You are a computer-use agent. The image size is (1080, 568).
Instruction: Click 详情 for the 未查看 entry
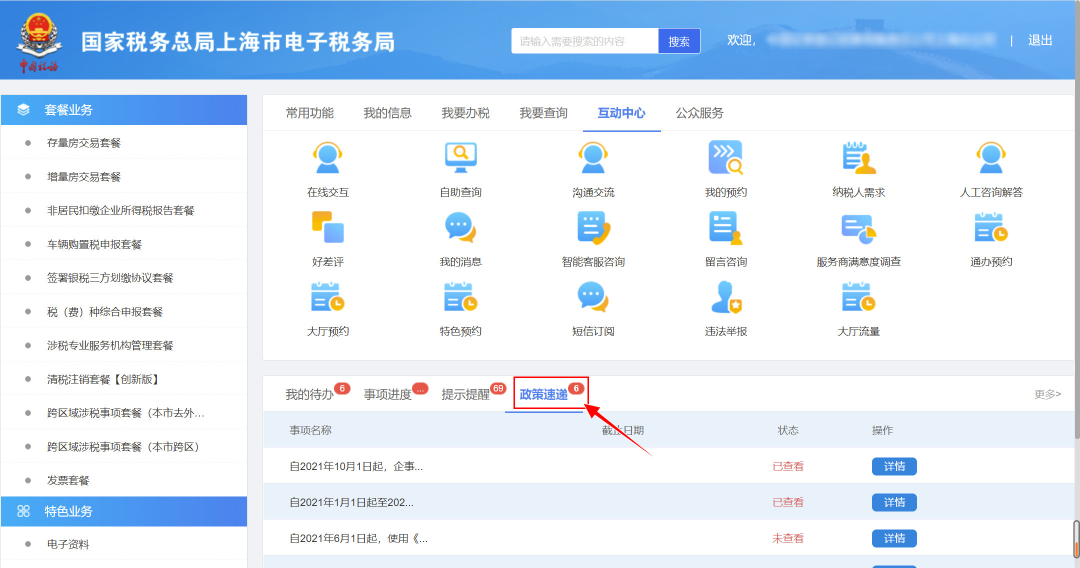pos(894,538)
